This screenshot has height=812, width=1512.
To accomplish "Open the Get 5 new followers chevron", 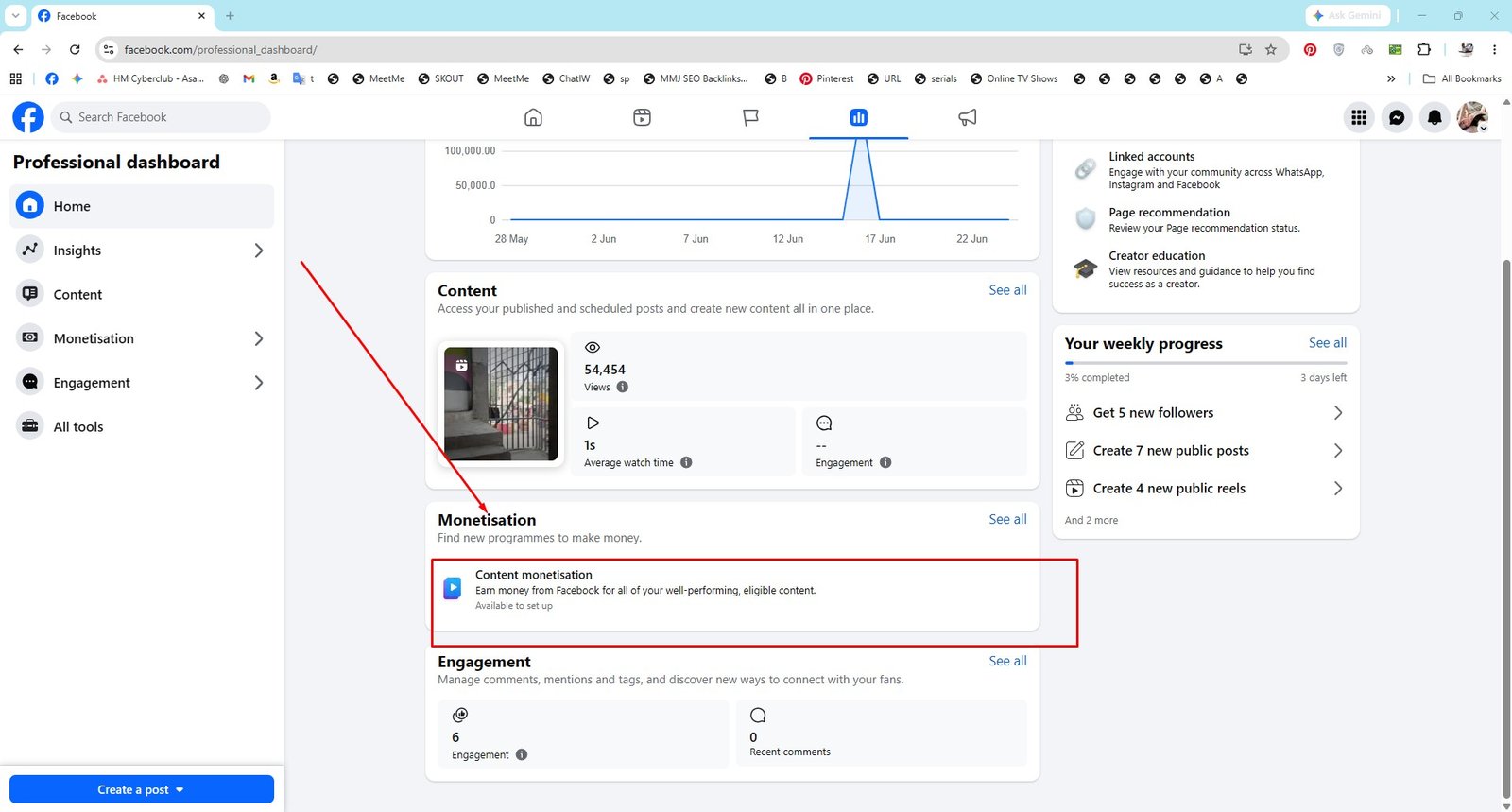I will pos(1337,413).
